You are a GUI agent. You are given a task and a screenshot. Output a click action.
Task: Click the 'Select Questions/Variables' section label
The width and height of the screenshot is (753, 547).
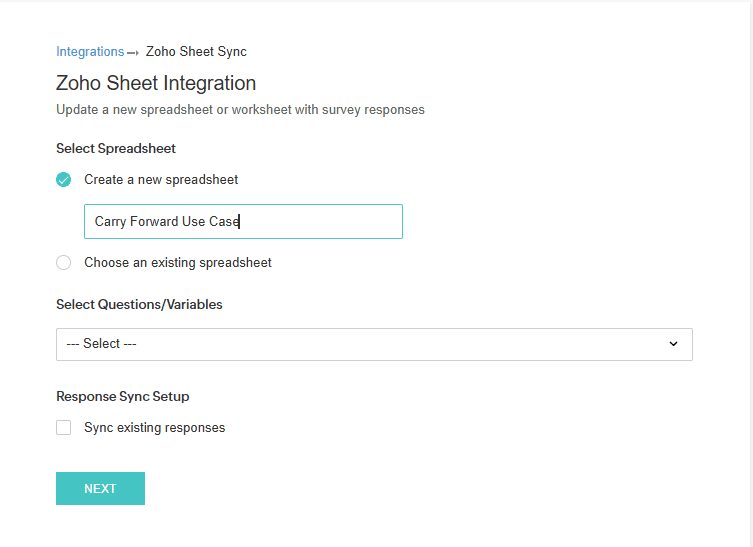139,304
